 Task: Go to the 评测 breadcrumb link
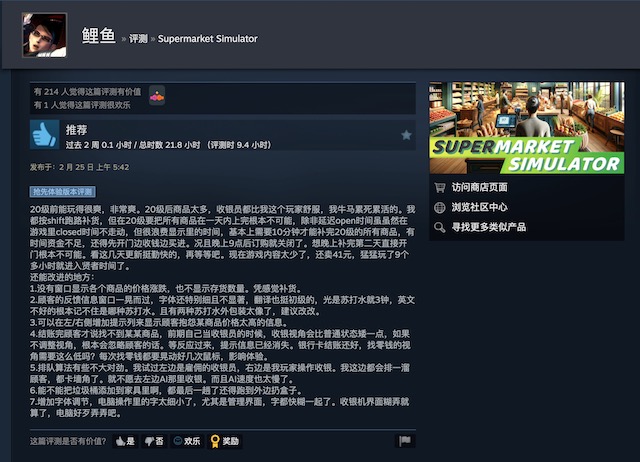tap(138, 39)
